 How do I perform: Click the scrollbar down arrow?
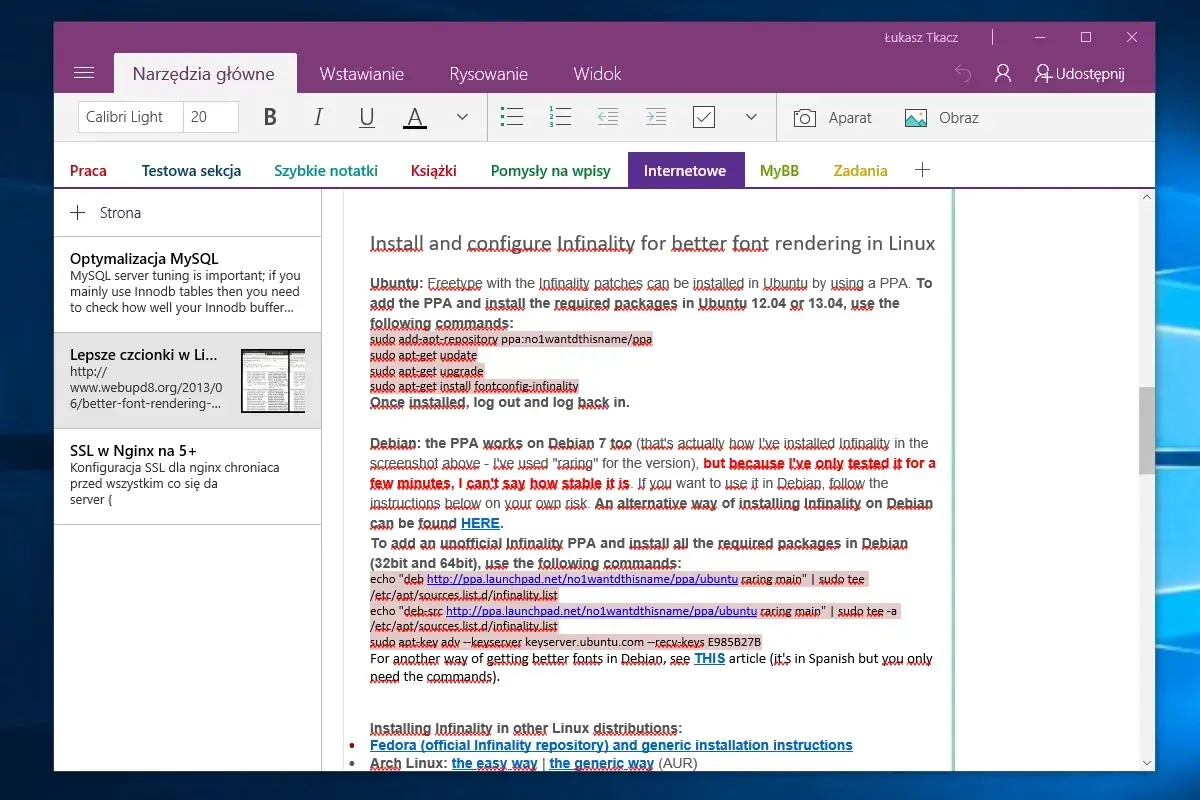point(1146,762)
